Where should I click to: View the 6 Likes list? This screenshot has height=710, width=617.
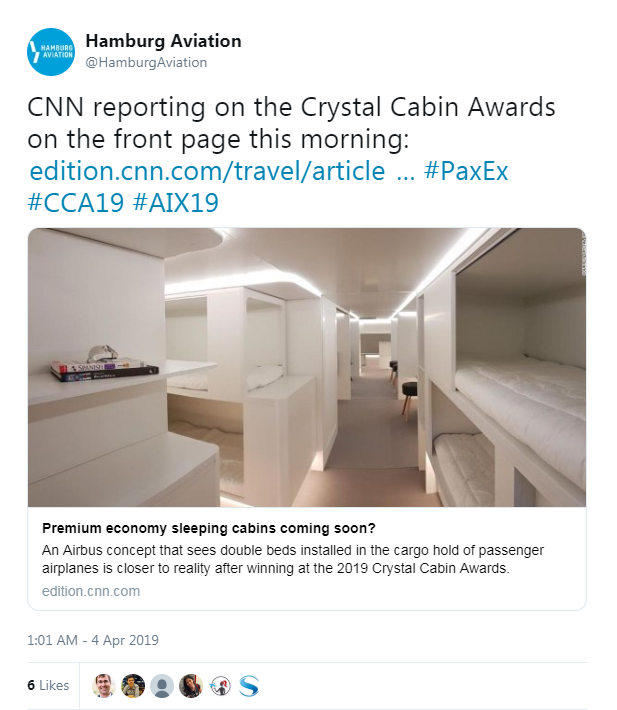pos(48,685)
